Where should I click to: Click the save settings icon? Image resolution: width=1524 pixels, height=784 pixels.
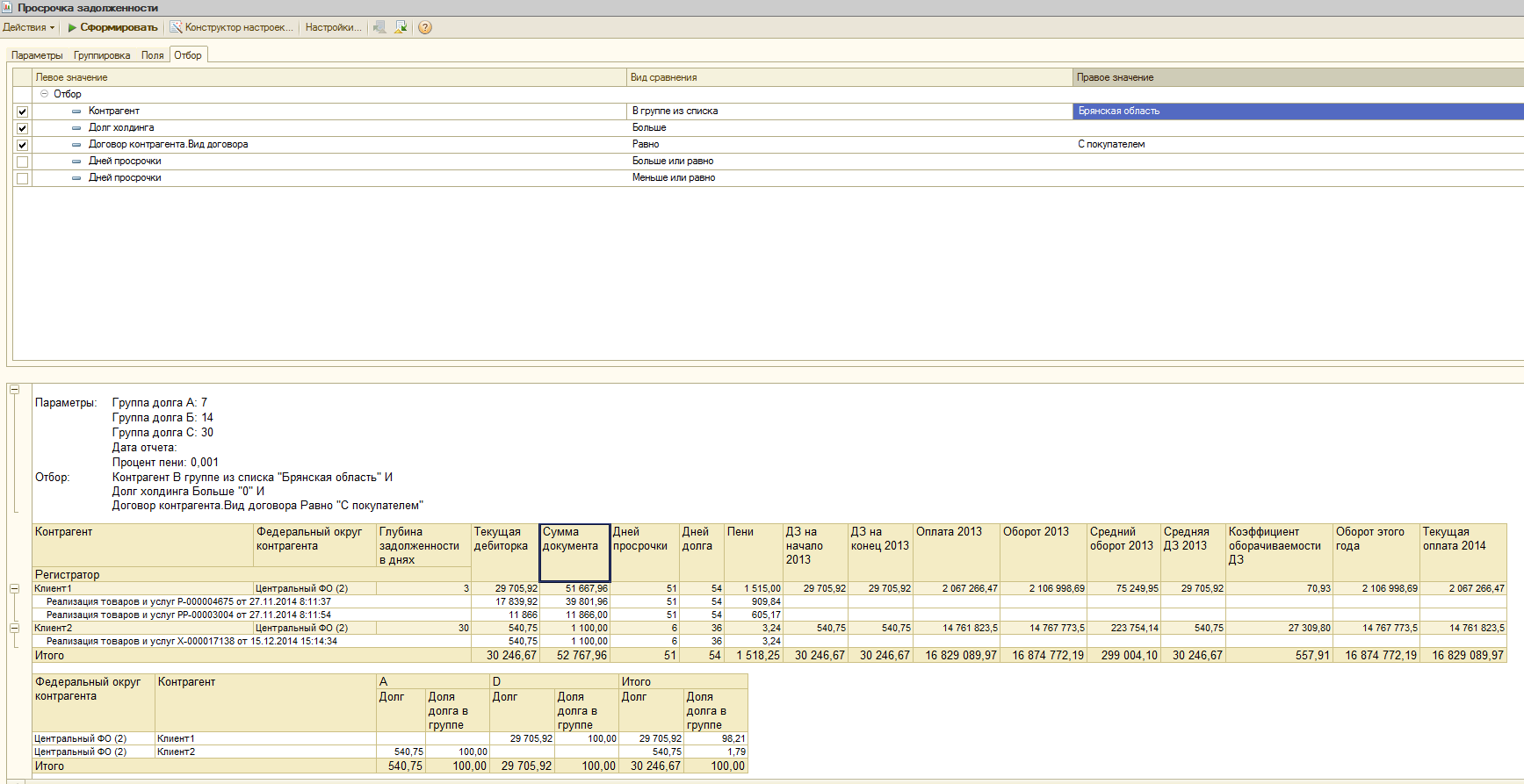coord(401,27)
